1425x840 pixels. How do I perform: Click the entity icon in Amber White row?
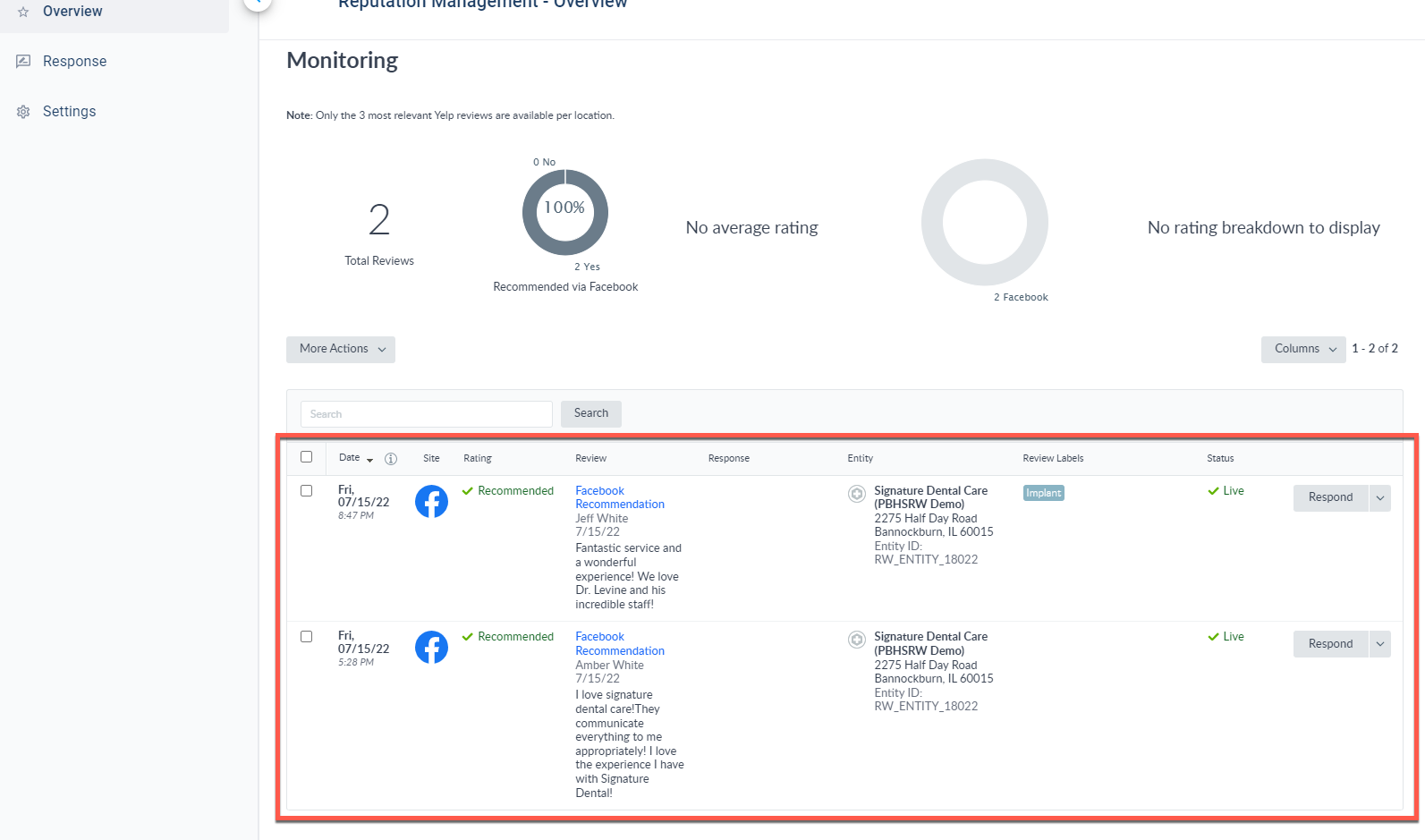(x=857, y=640)
